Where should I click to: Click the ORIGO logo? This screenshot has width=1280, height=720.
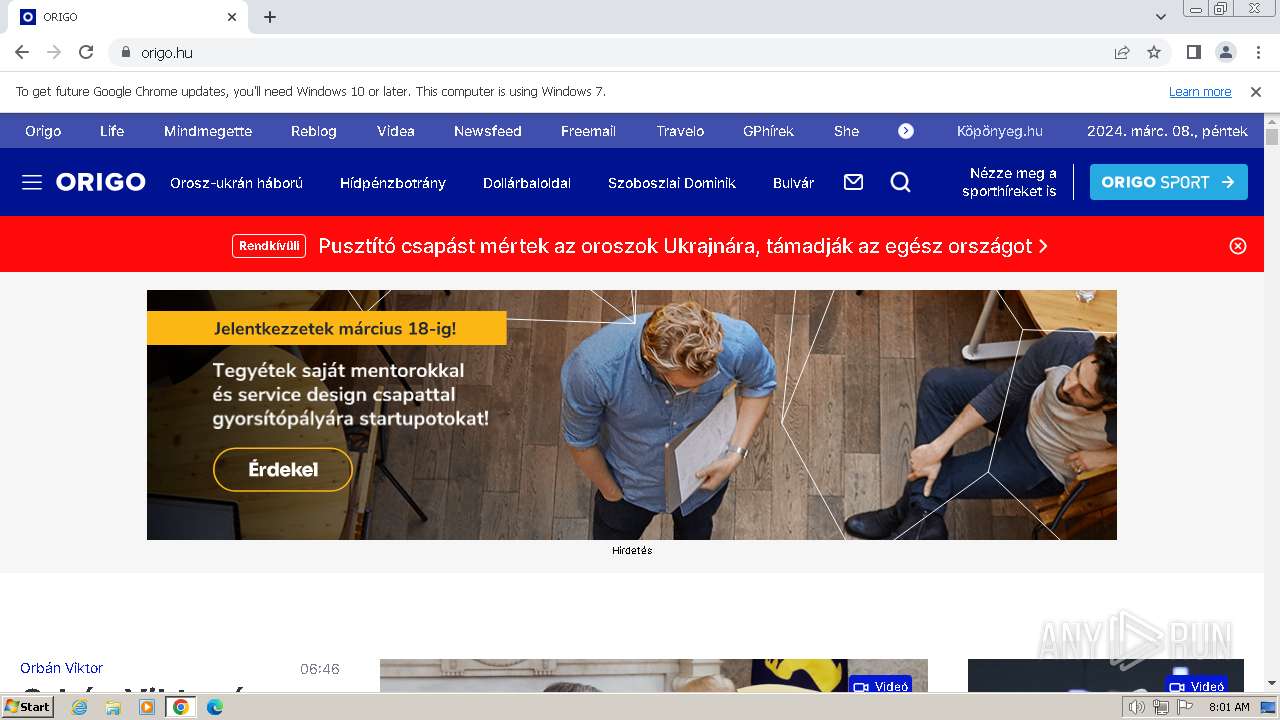pyautogui.click(x=101, y=182)
